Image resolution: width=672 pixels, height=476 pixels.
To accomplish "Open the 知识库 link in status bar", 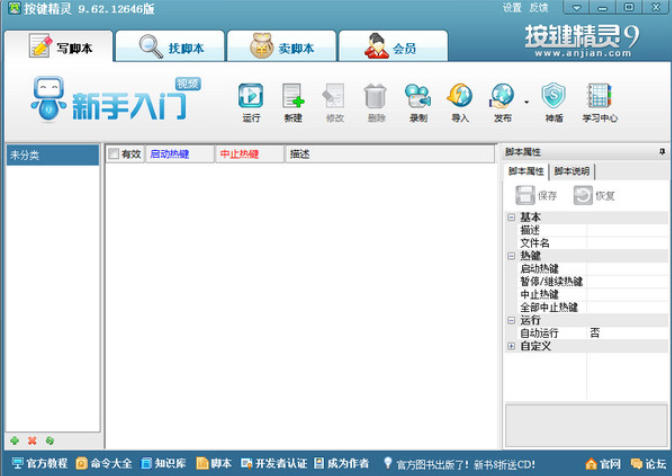I will point(163,463).
